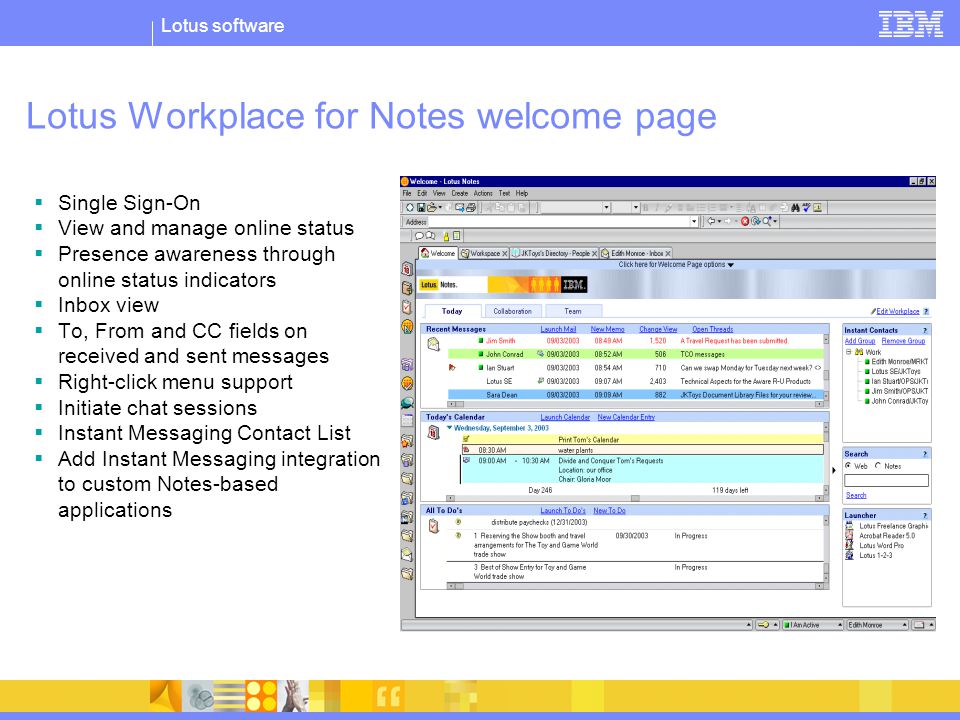Expand the Welcome Page options arrow
960x720 pixels.
coord(730,265)
